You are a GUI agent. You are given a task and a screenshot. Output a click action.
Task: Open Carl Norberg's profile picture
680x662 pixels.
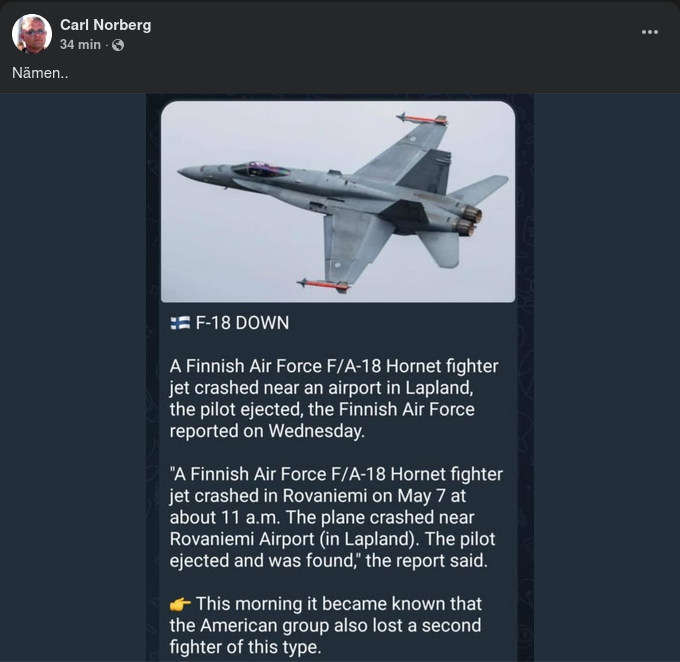pyautogui.click(x=32, y=34)
